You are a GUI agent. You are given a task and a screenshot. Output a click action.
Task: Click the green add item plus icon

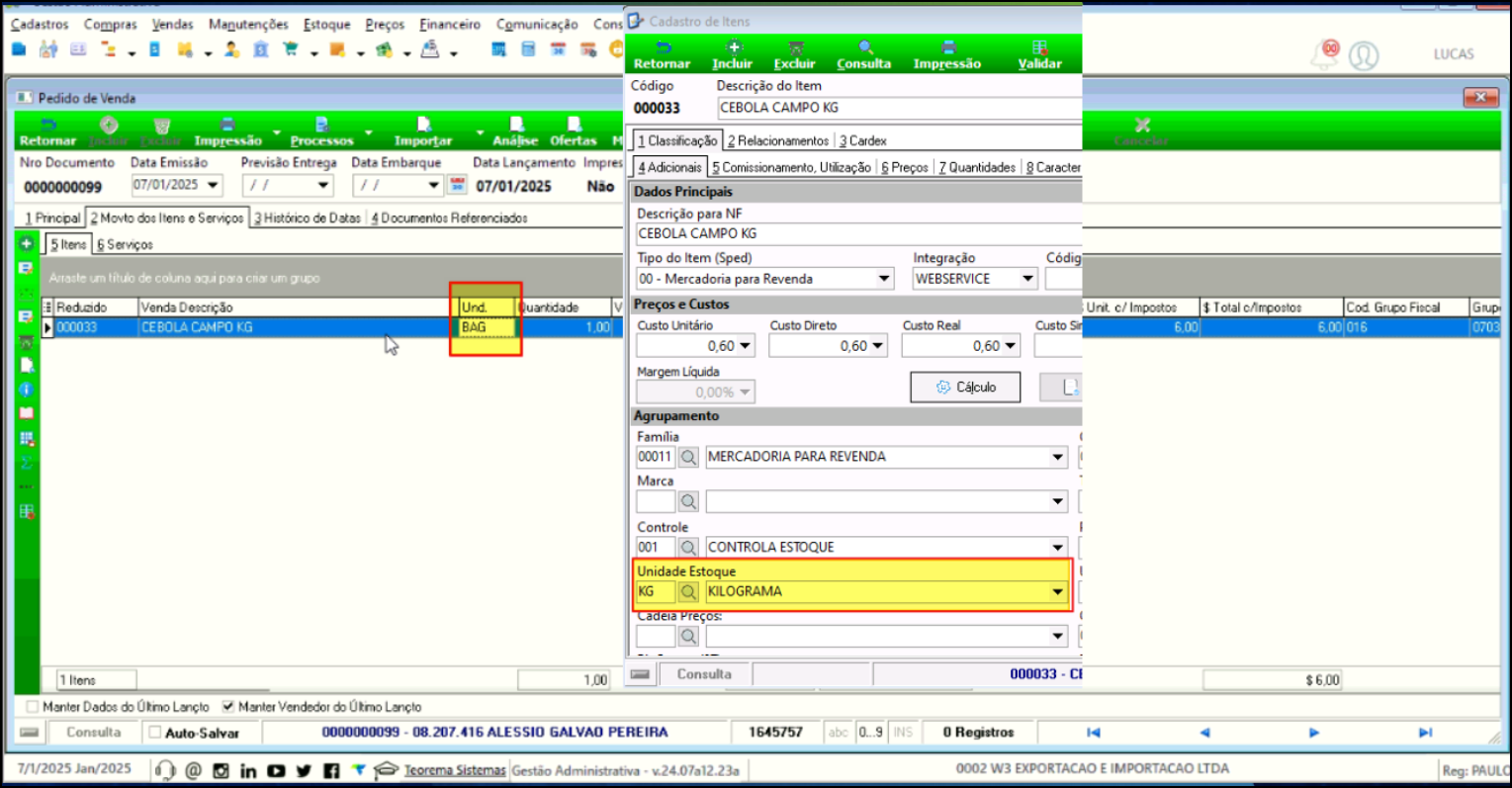click(x=27, y=243)
